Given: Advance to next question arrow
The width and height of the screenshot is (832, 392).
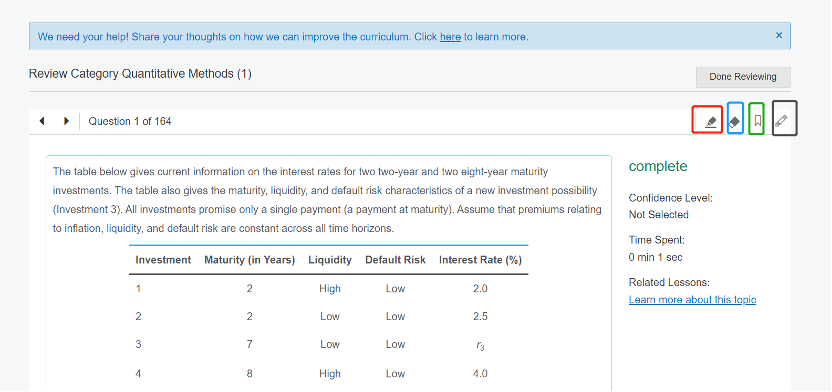Looking at the screenshot, I should coord(66,121).
